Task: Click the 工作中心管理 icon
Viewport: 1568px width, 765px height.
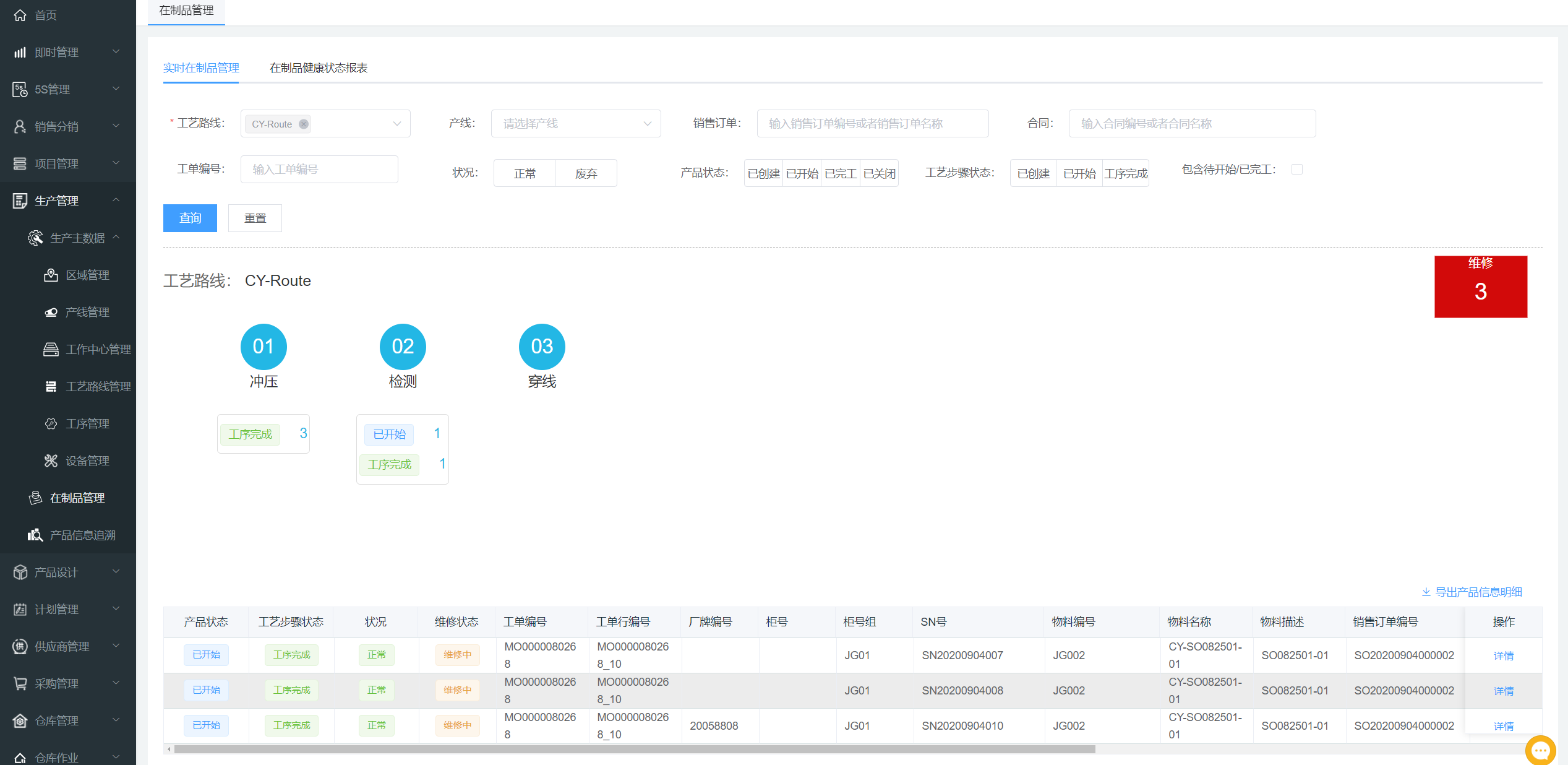Action: (51, 349)
